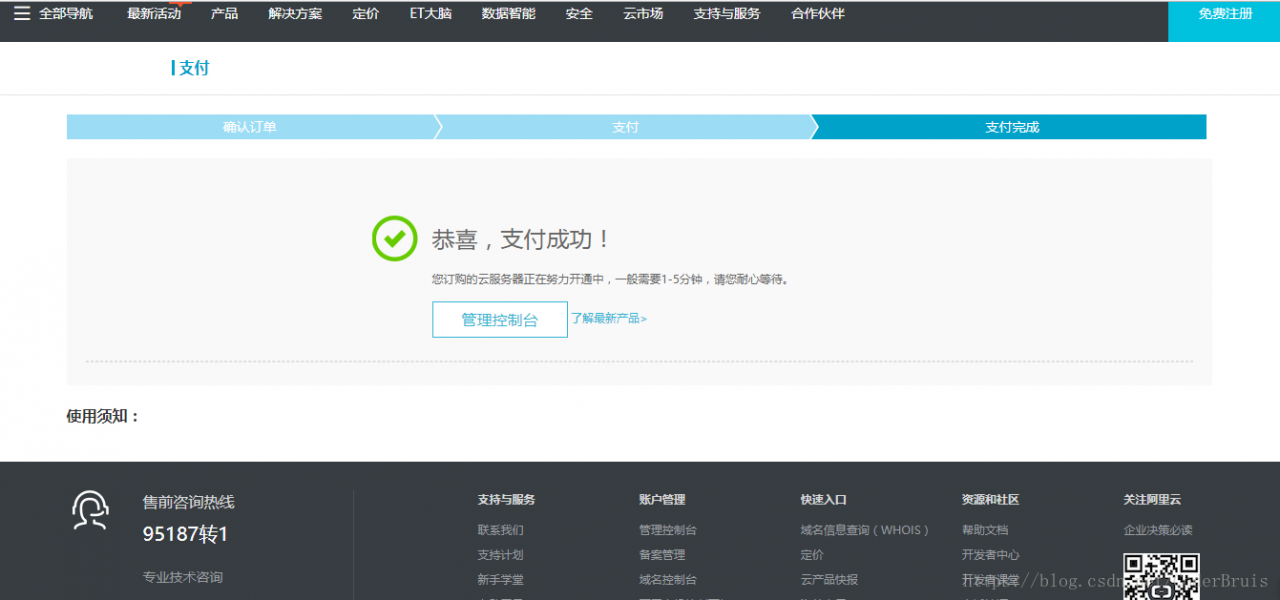This screenshot has width=1280, height=600.
Task: Click the 售前咨询热线 label
Action: (188, 502)
